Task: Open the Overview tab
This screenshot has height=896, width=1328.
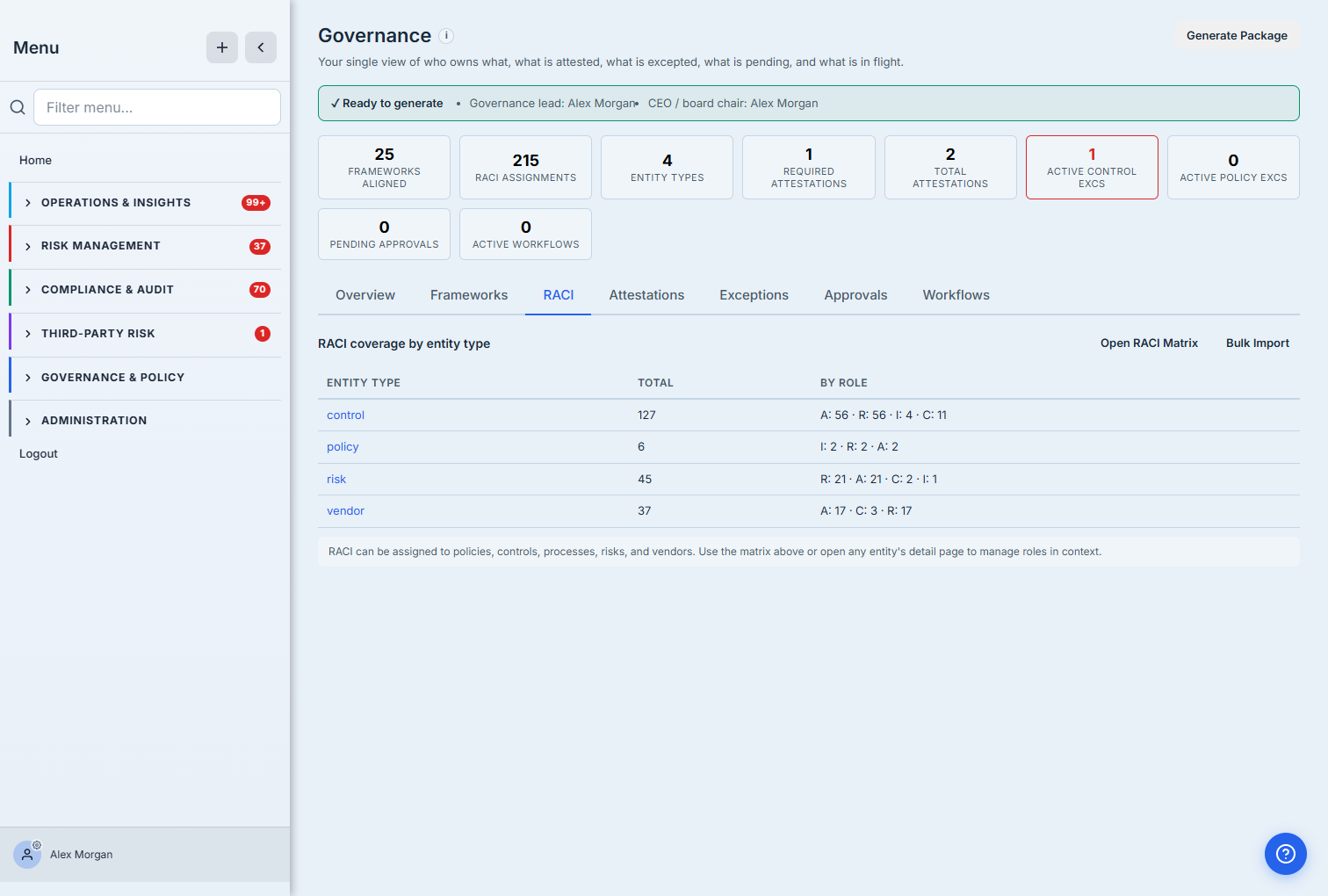Action: [365, 295]
